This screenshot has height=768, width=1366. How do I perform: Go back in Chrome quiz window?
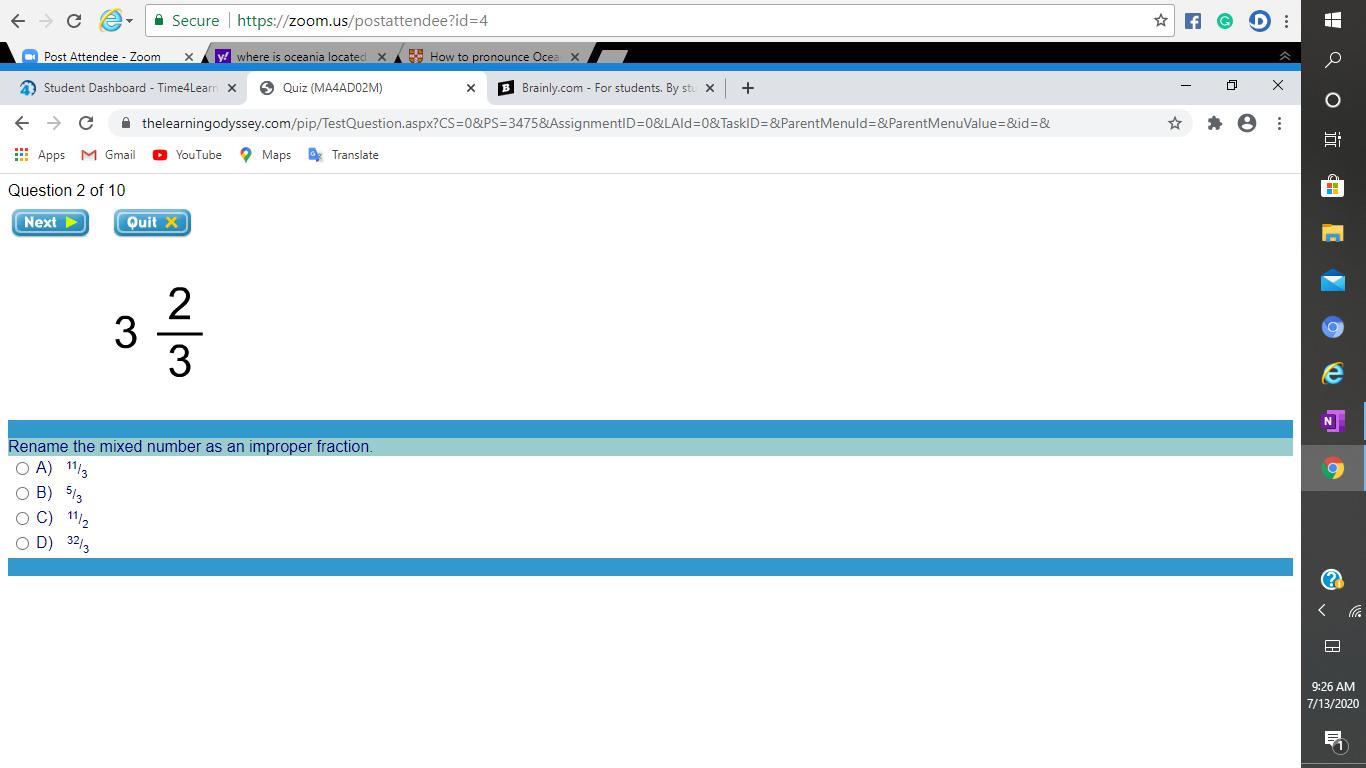pyautogui.click(x=22, y=123)
